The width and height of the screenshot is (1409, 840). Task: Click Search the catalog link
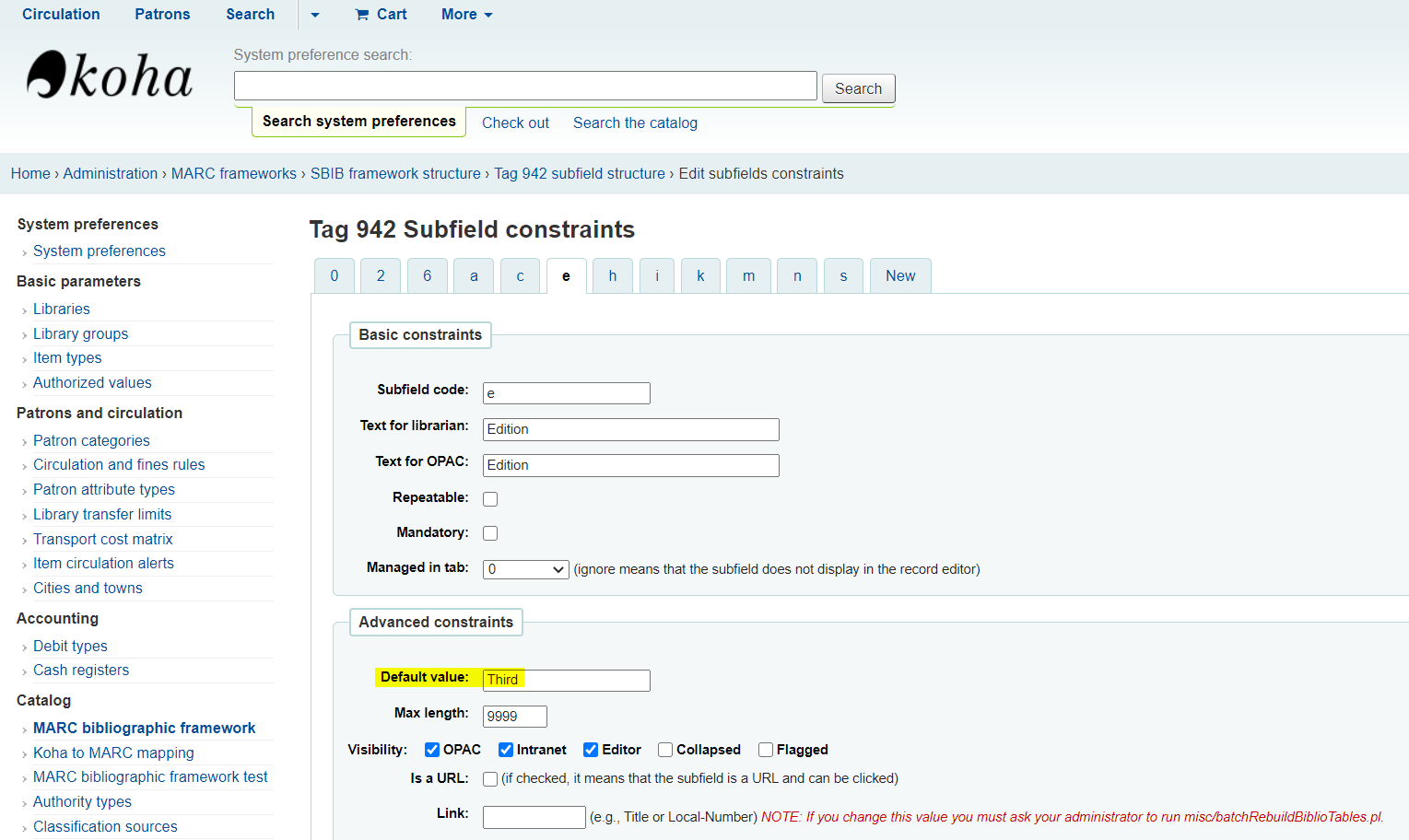pyautogui.click(x=635, y=122)
